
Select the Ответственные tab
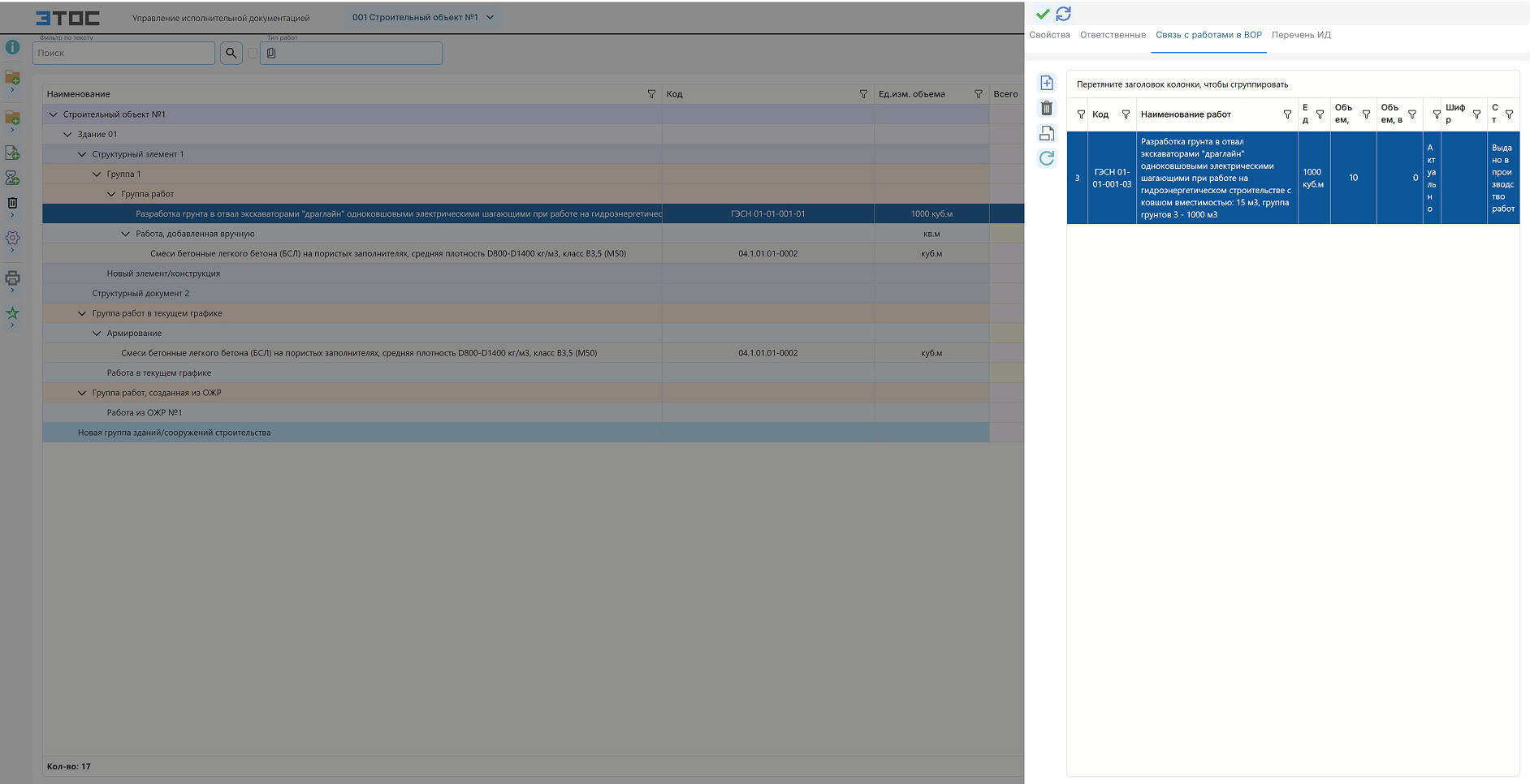1113,35
